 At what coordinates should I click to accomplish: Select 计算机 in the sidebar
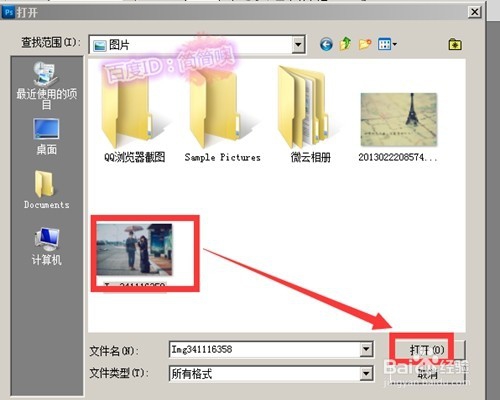[x=47, y=247]
